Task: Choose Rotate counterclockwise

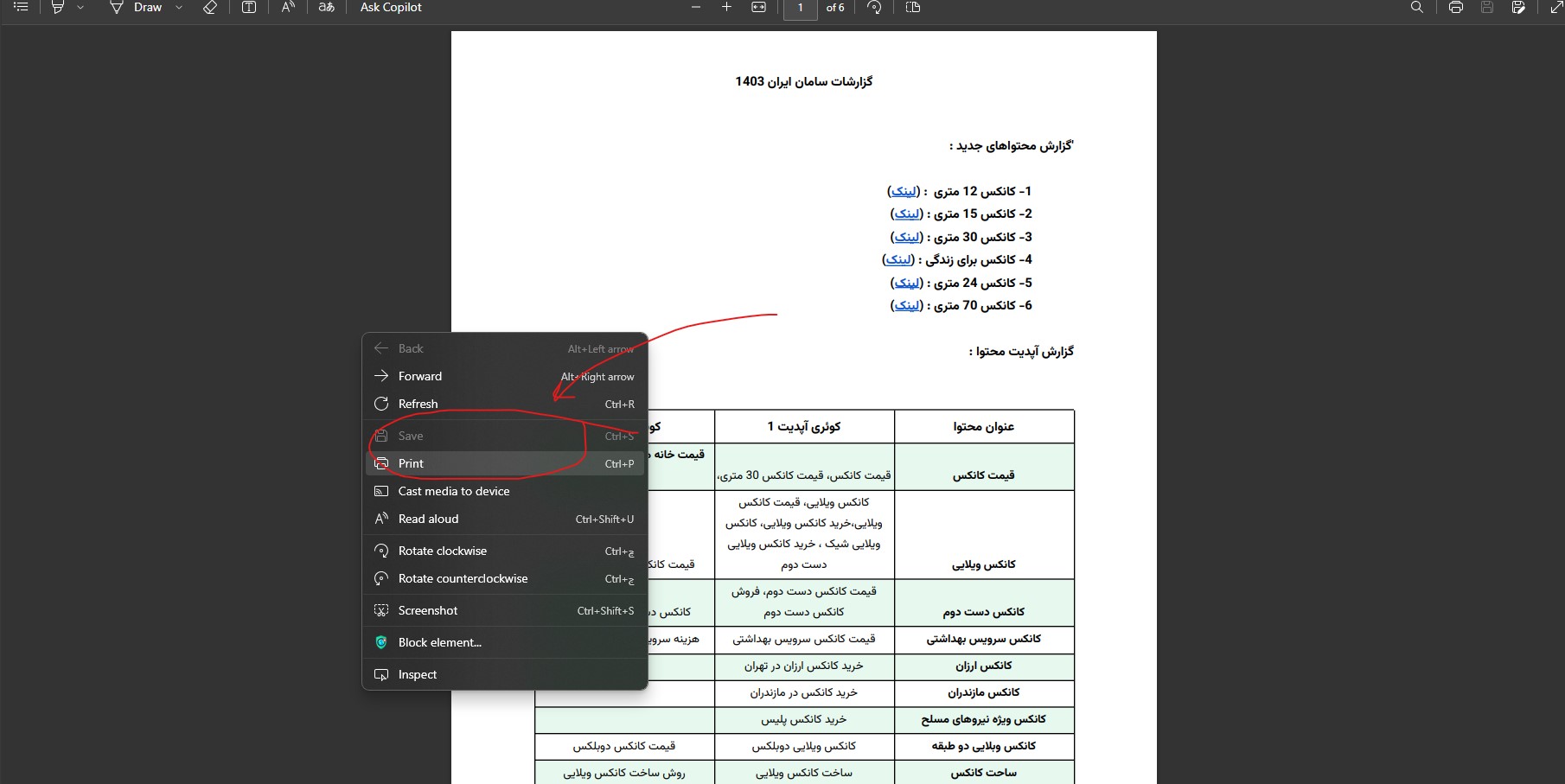Action: 505,578
